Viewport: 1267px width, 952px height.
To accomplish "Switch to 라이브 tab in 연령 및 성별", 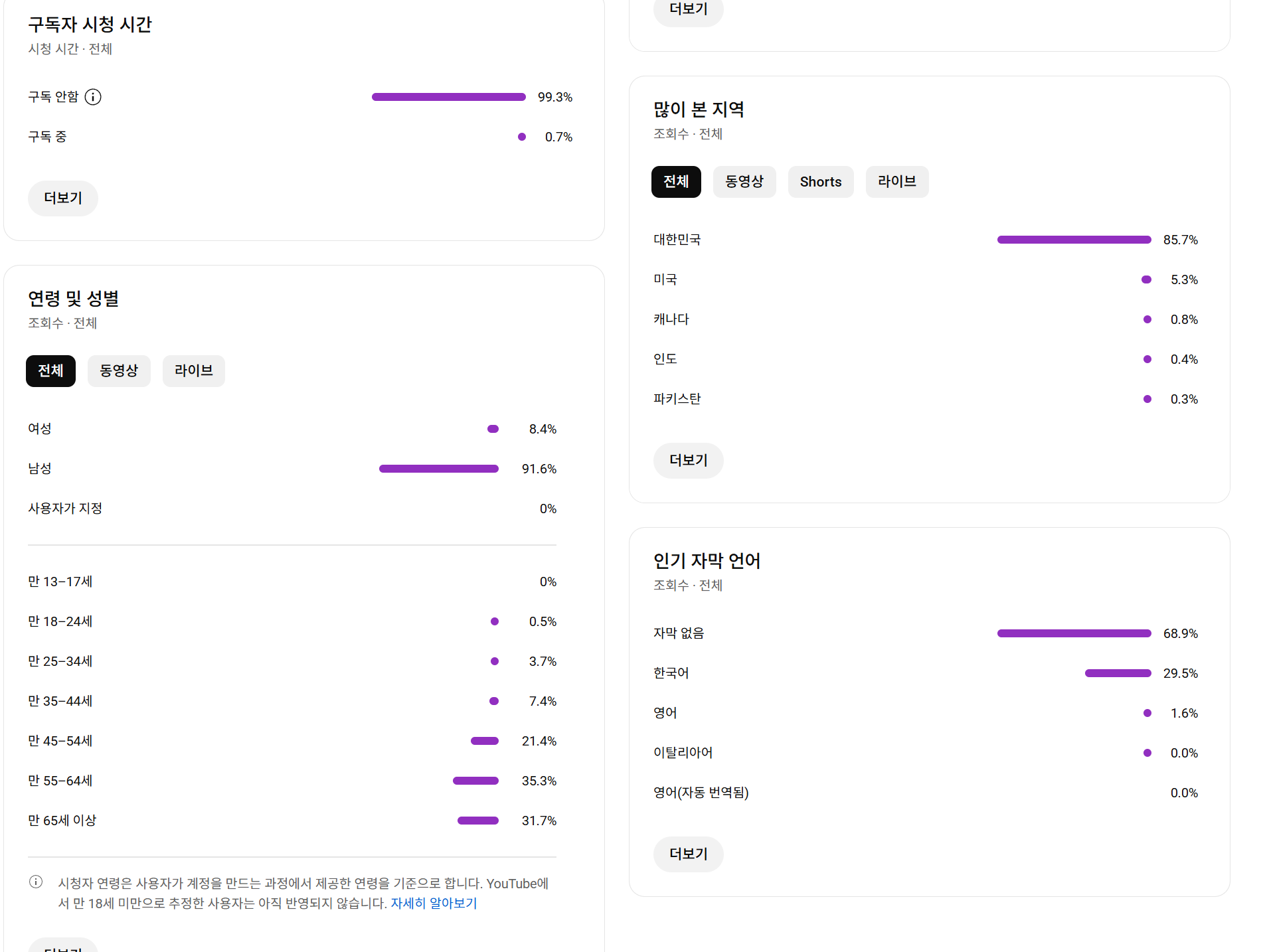I will [x=193, y=370].
